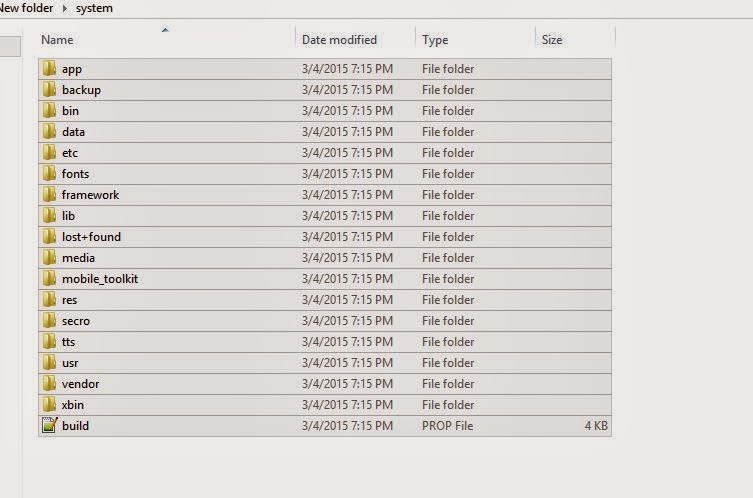Screen dimensions: 753x498
Task: Click the bin folder icon
Action: (x=49, y=111)
